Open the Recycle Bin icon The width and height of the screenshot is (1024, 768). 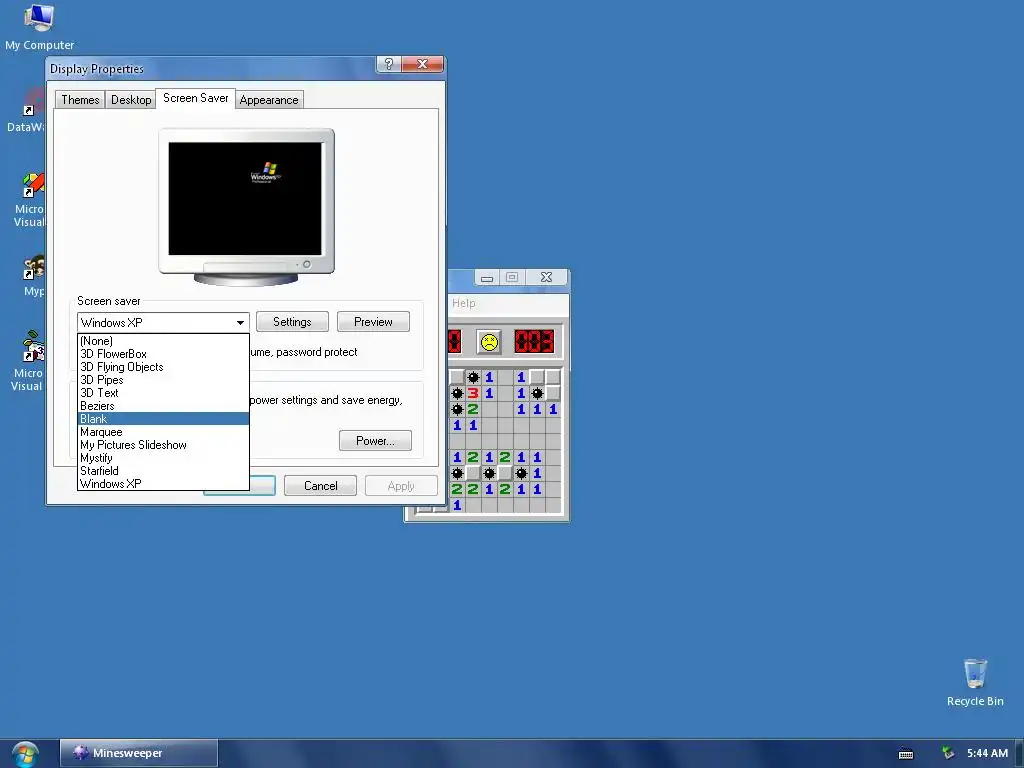pyautogui.click(x=974, y=682)
